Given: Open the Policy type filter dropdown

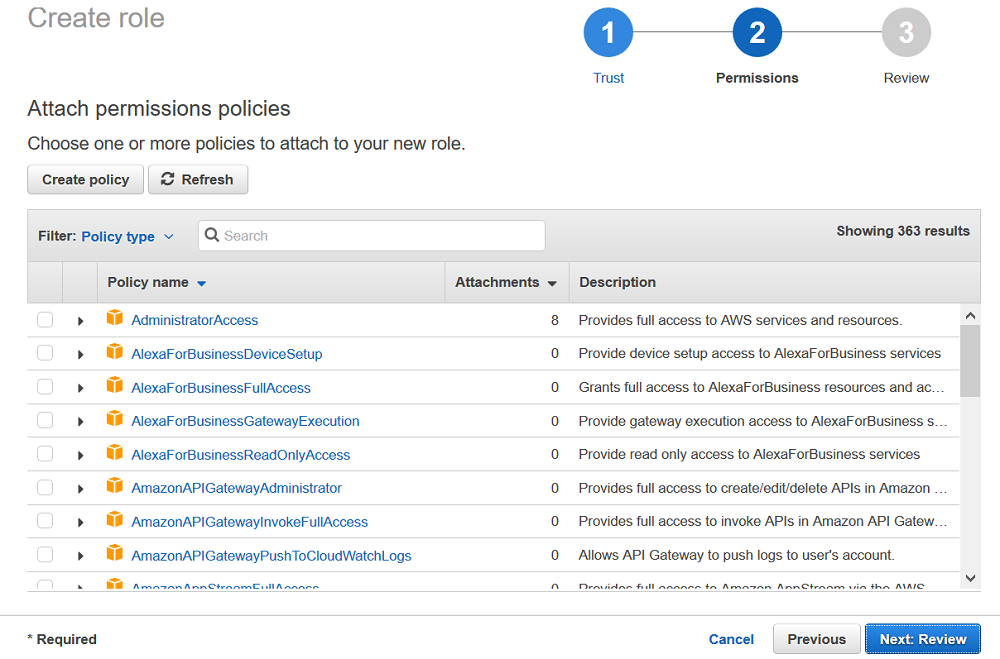Looking at the screenshot, I should (x=127, y=237).
